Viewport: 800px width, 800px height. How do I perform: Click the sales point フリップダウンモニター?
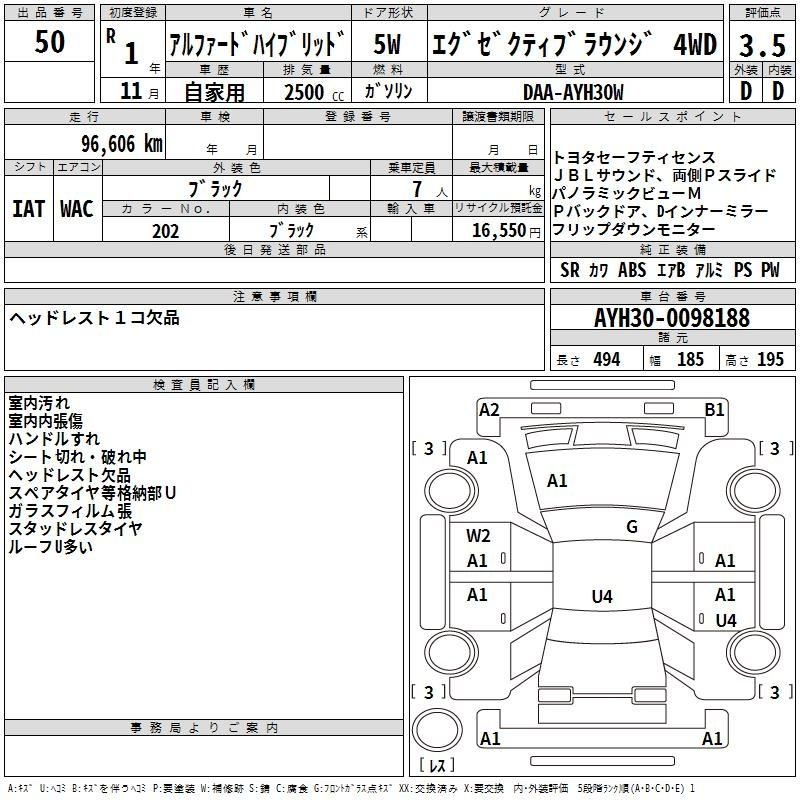(x=634, y=229)
